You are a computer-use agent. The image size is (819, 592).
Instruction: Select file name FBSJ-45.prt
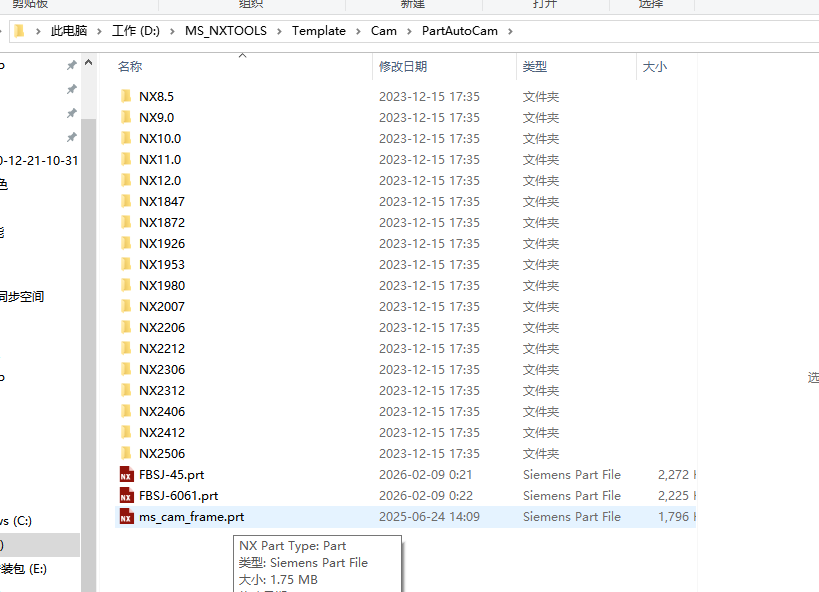[171, 474]
